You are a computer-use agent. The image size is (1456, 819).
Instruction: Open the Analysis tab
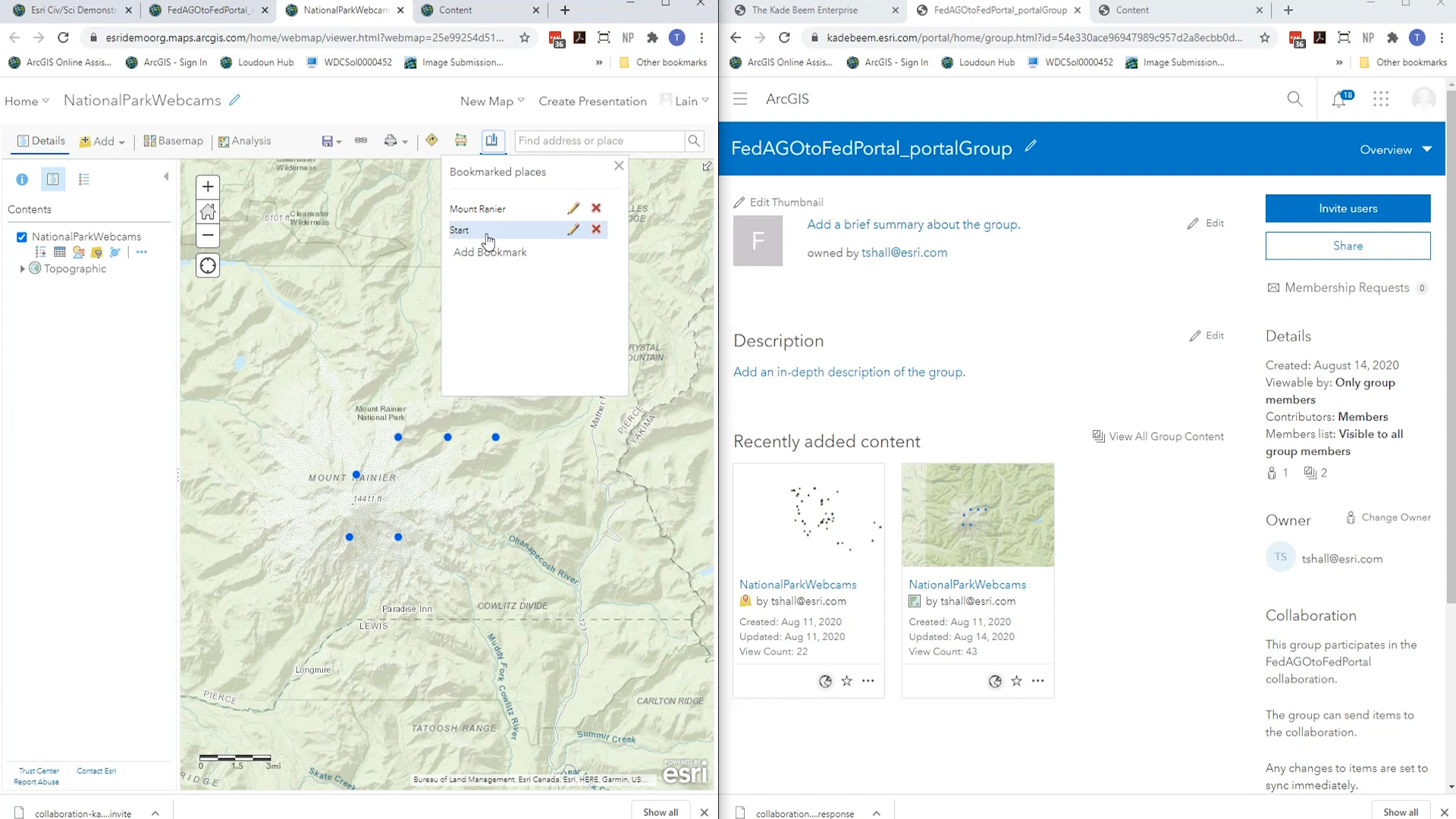(244, 141)
